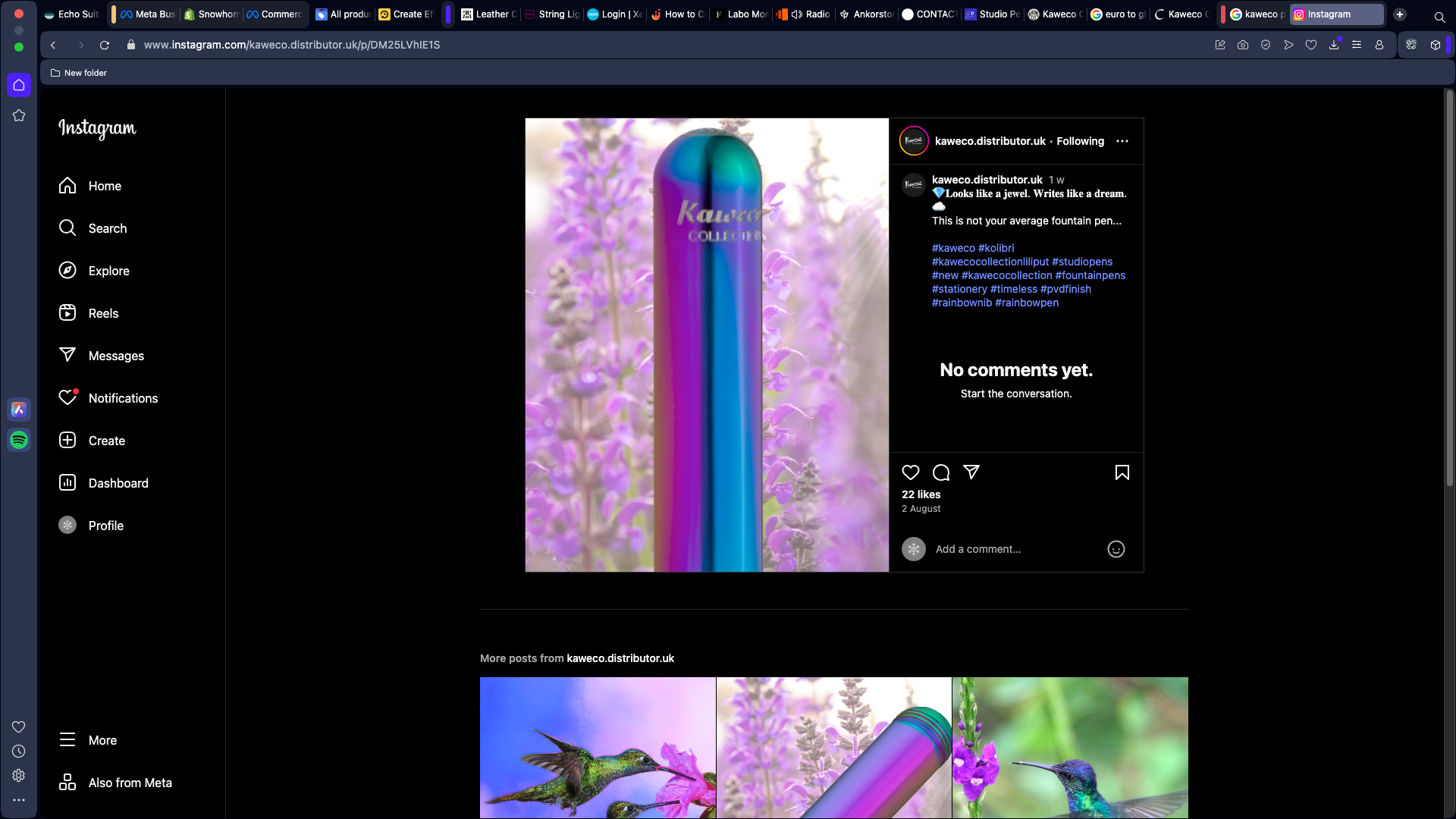Expand the More menu

tap(88, 740)
